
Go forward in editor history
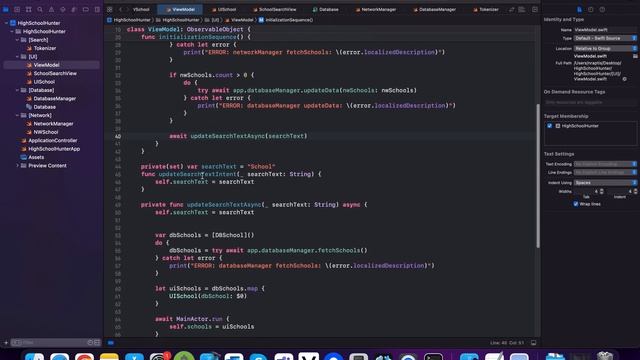point(128,9)
